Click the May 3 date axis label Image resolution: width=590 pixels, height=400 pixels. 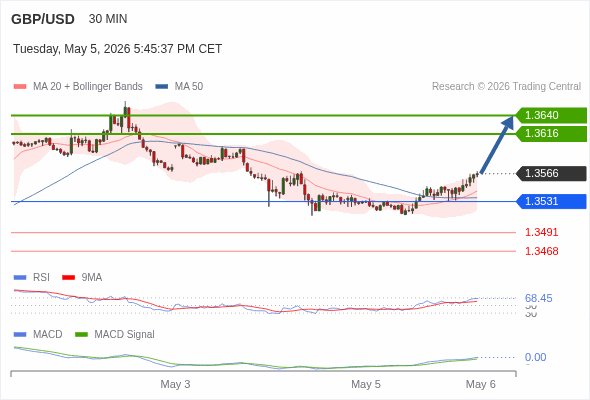tap(175, 384)
